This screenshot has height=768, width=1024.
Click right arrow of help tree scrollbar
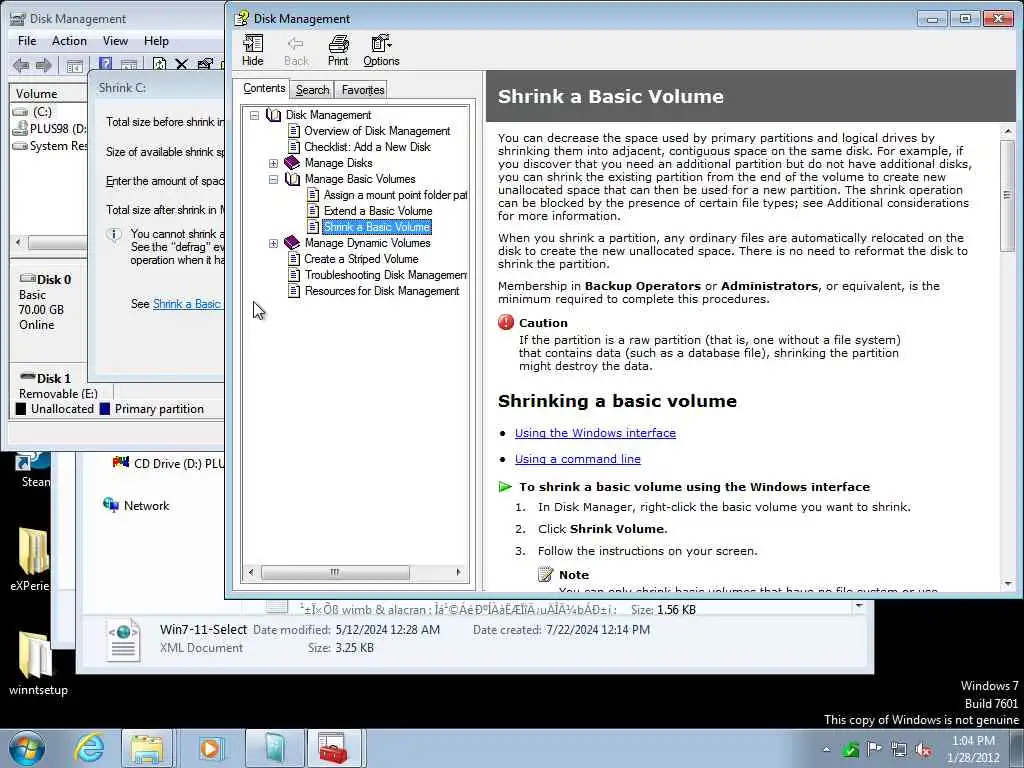458,573
